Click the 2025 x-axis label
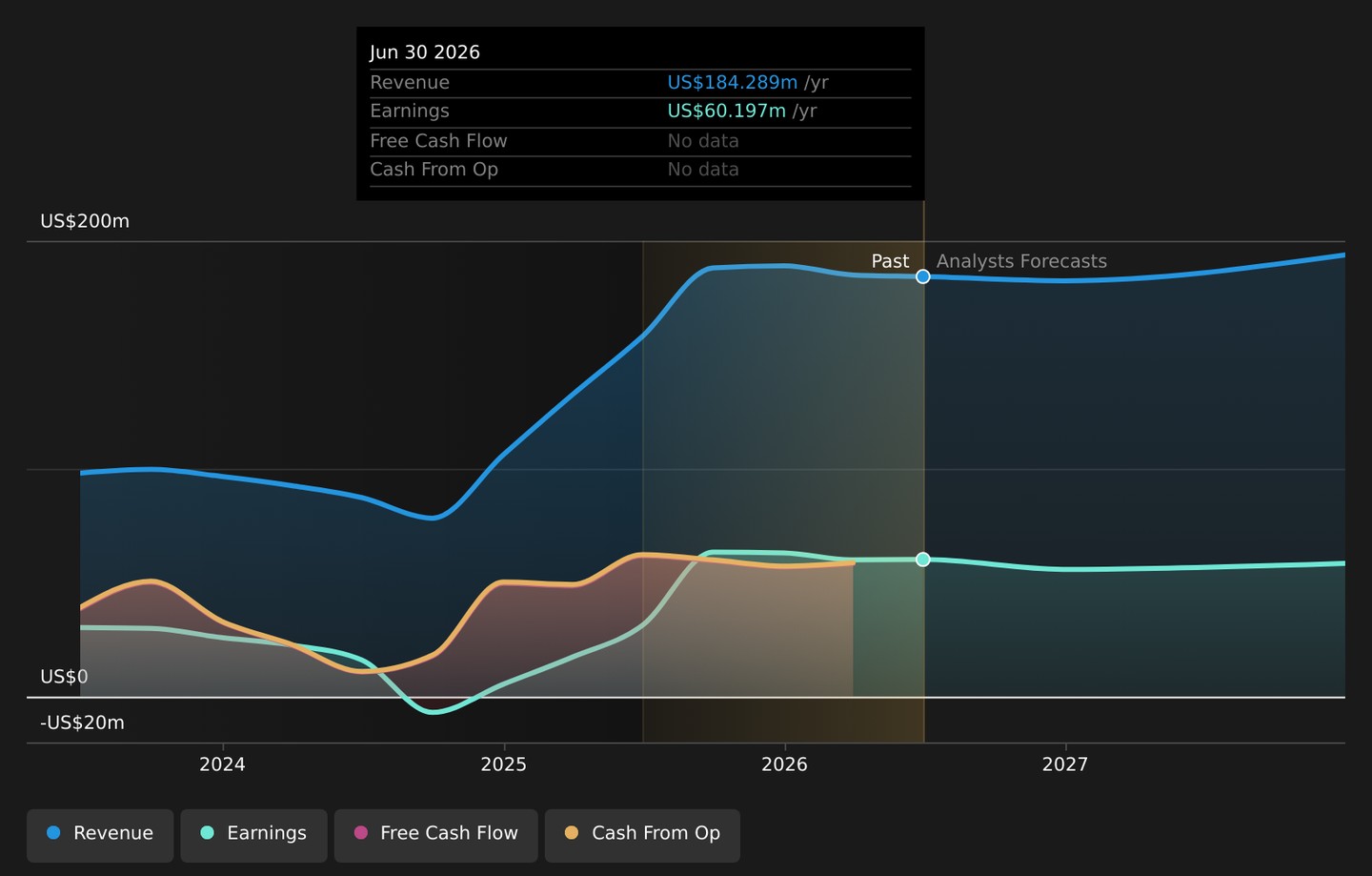The width and height of the screenshot is (1372, 876). 503,764
